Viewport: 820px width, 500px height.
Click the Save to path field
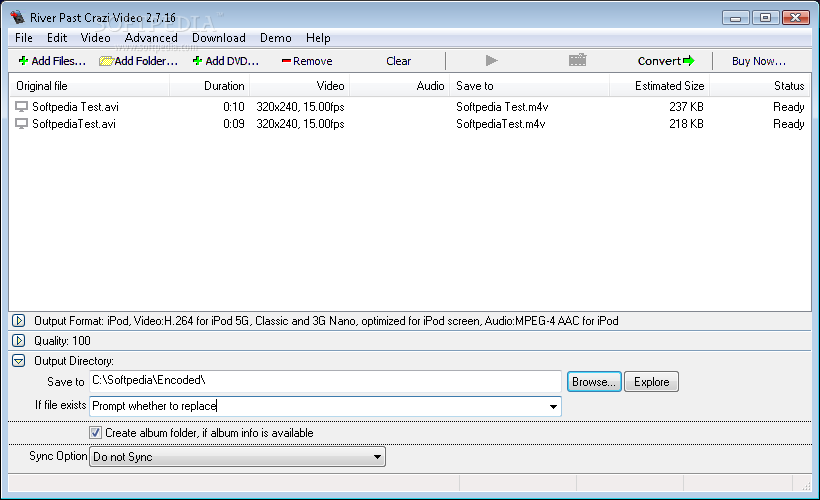pyautogui.click(x=325, y=381)
